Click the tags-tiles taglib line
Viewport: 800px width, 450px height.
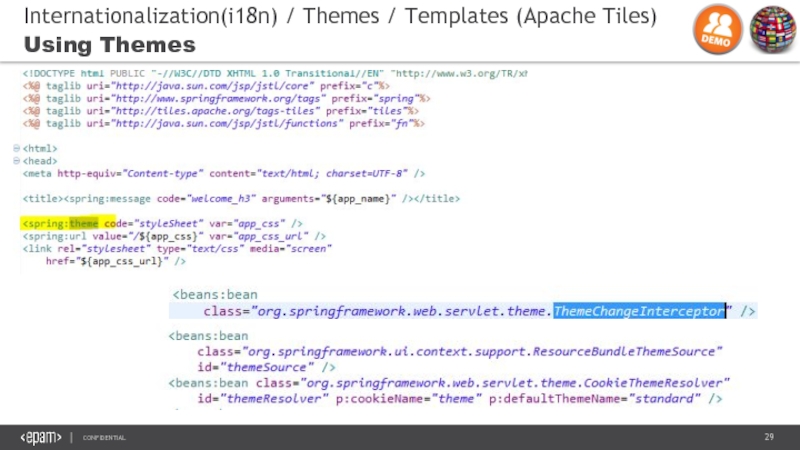[221, 111]
